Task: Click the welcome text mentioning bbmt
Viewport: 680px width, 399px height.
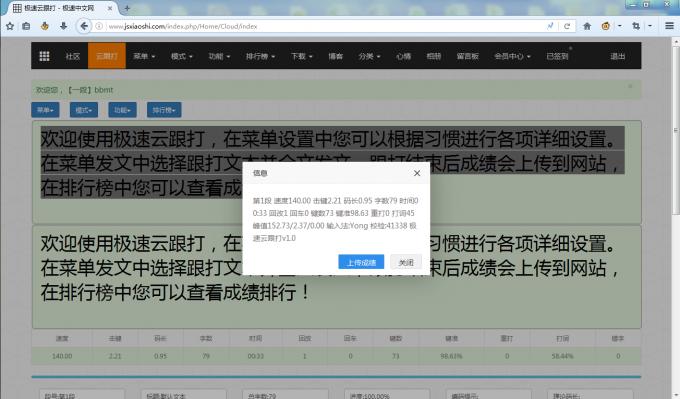Action: [x=74, y=90]
